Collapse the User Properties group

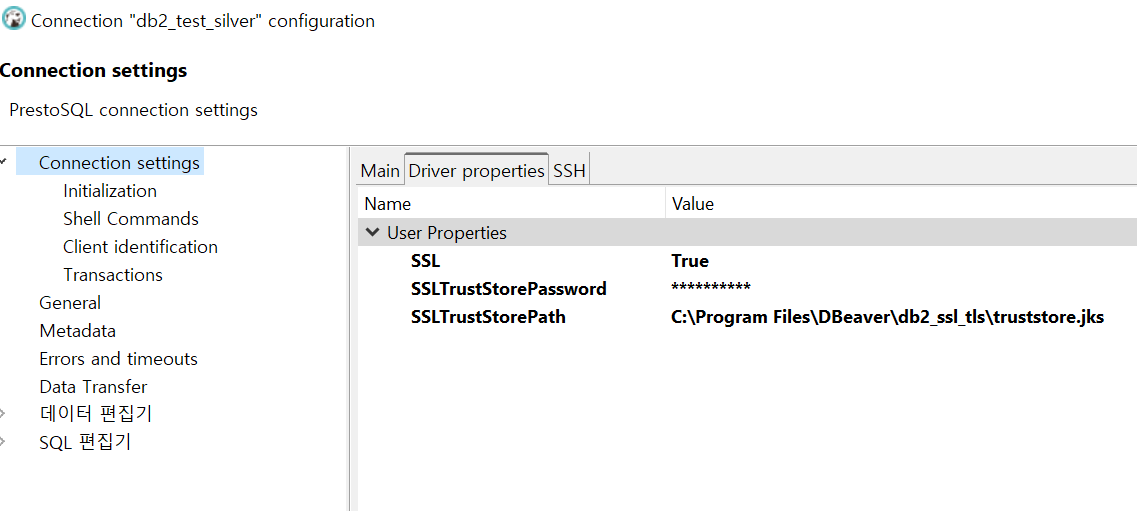373,233
